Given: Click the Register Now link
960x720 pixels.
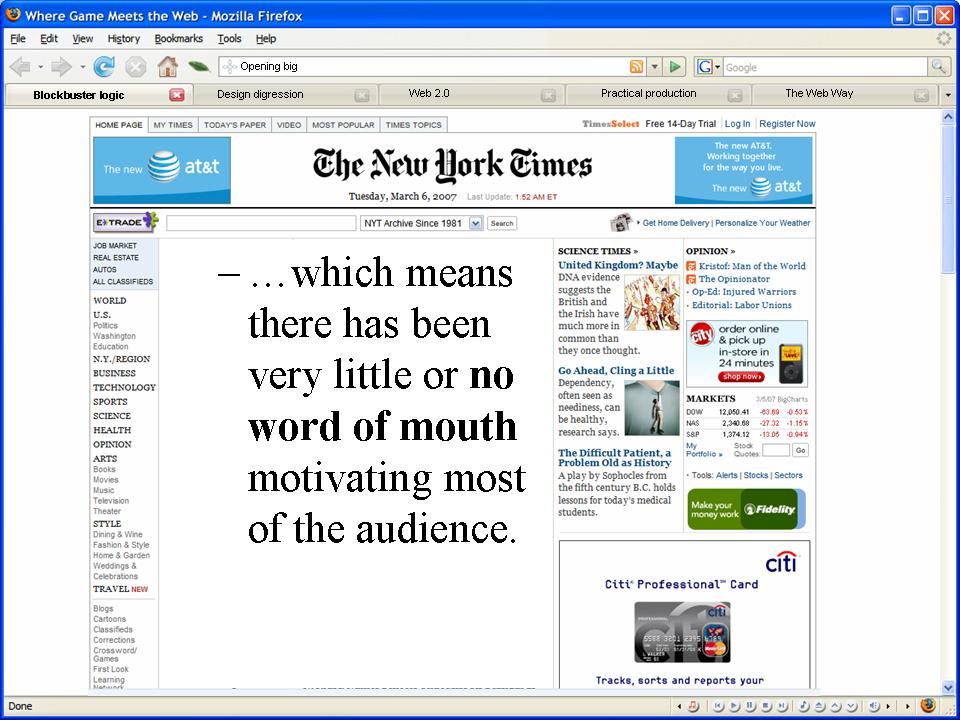Looking at the screenshot, I should pos(787,124).
